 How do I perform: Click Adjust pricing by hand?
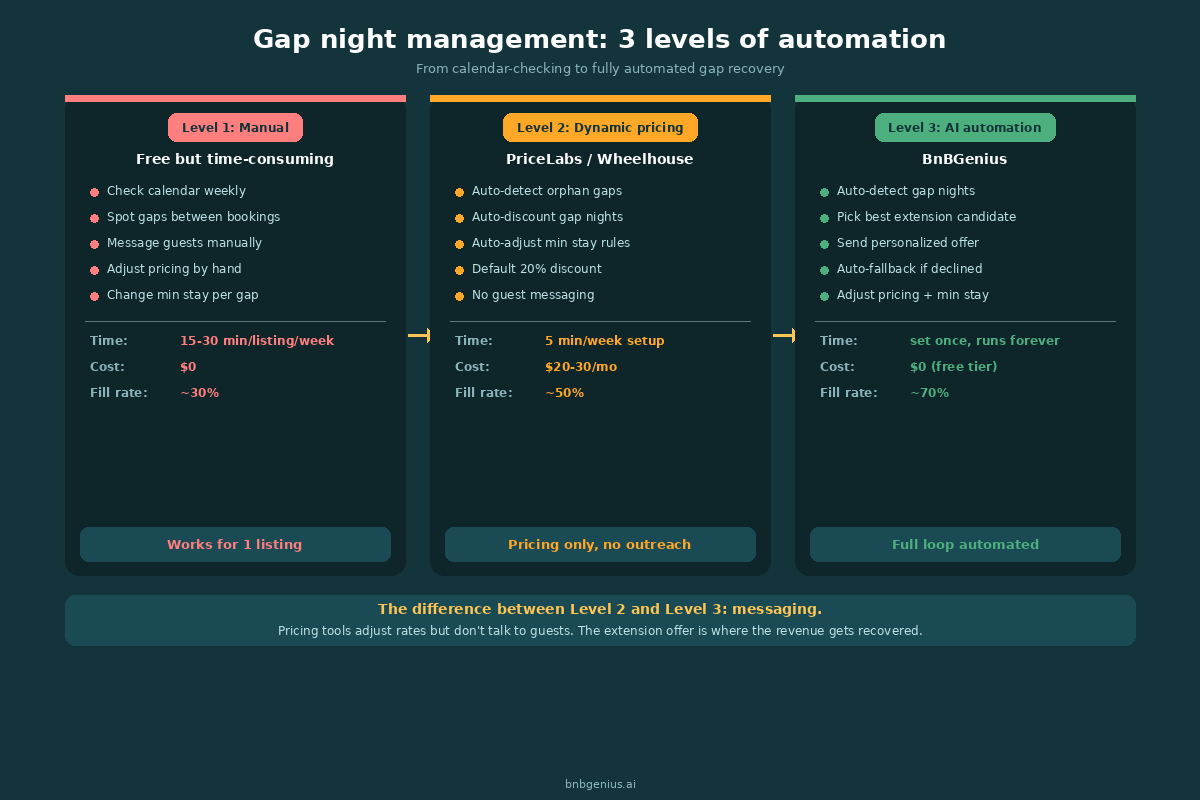[174, 269]
